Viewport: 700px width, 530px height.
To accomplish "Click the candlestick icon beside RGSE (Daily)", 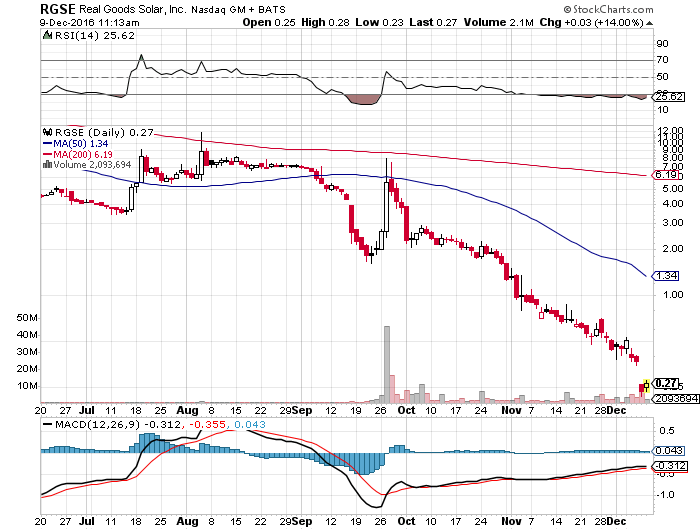I will pos(46,131).
